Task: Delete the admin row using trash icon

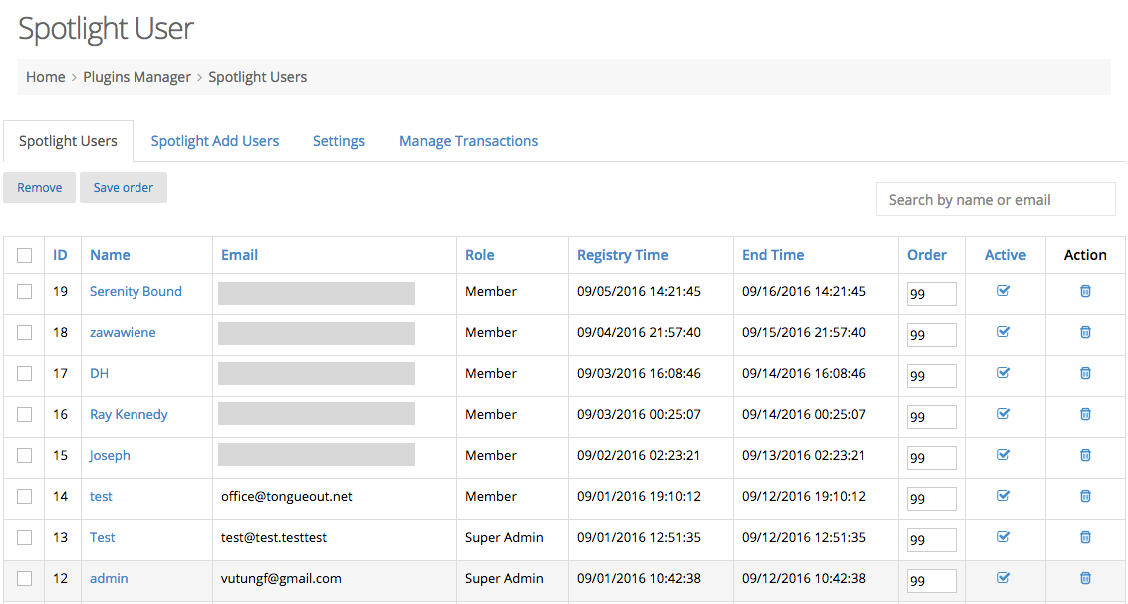Action: click(x=1086, y=578)
